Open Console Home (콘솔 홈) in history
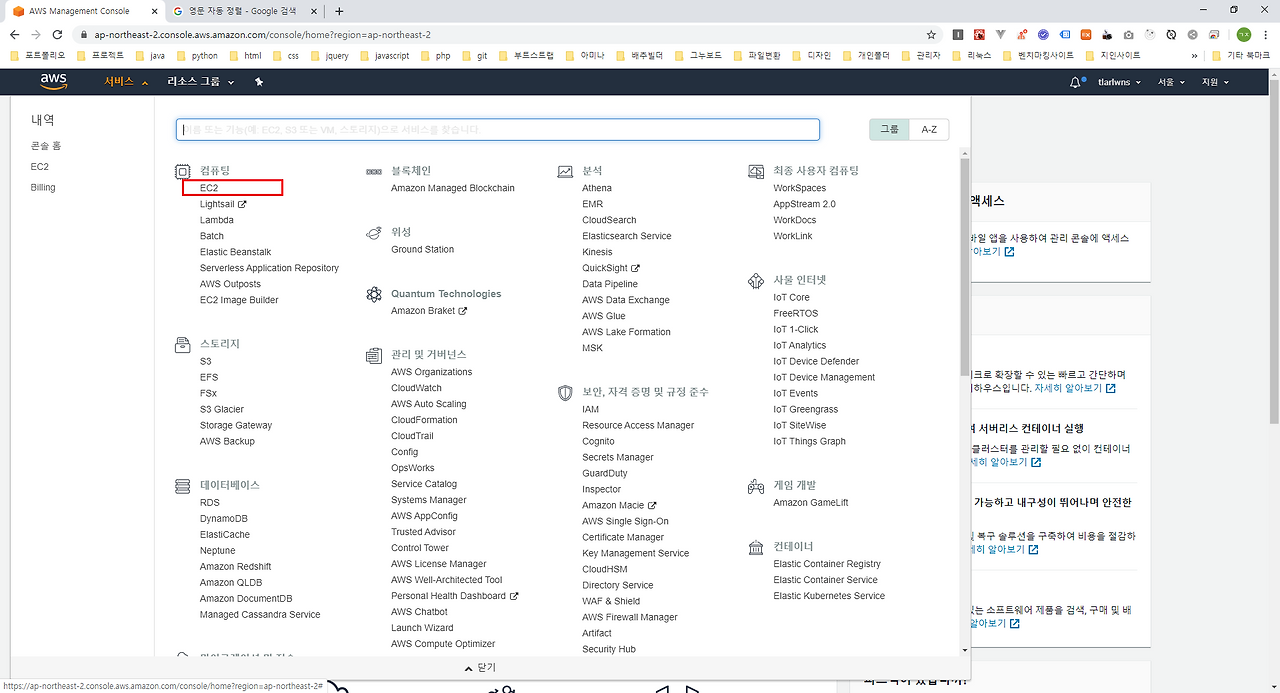 46,146
